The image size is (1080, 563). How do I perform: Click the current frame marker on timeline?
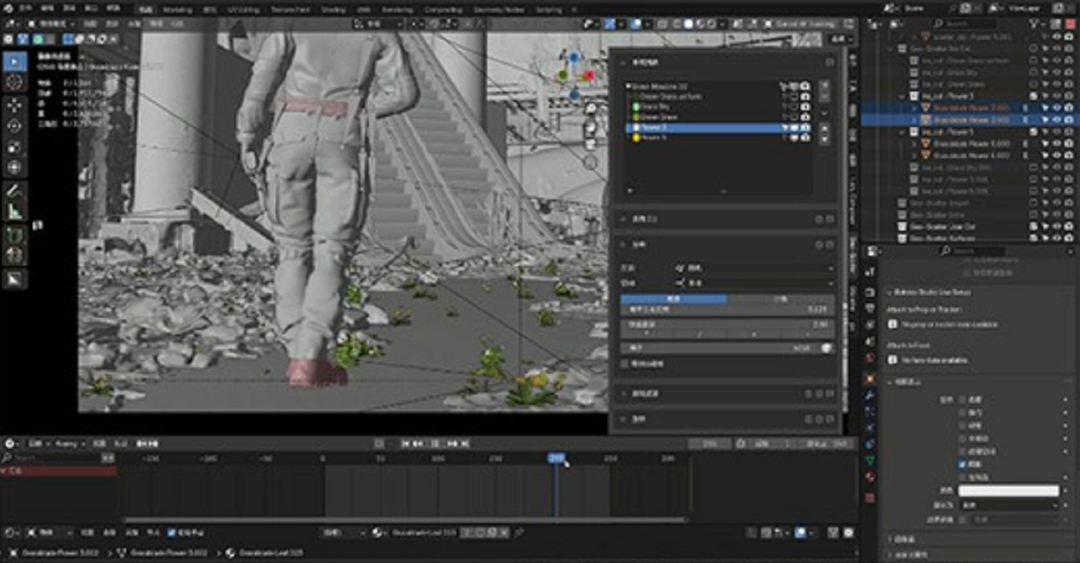point(556,458)
